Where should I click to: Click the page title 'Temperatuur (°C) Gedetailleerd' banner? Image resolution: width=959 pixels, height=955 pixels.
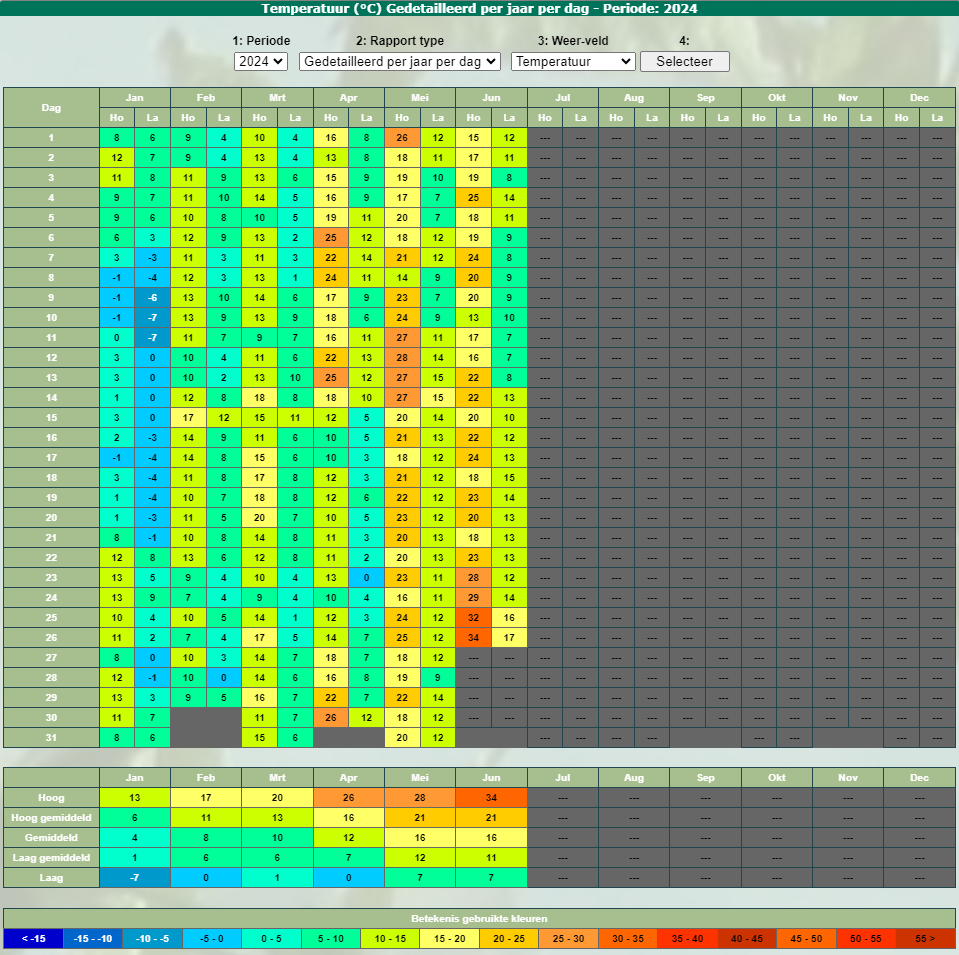[479, 8]
